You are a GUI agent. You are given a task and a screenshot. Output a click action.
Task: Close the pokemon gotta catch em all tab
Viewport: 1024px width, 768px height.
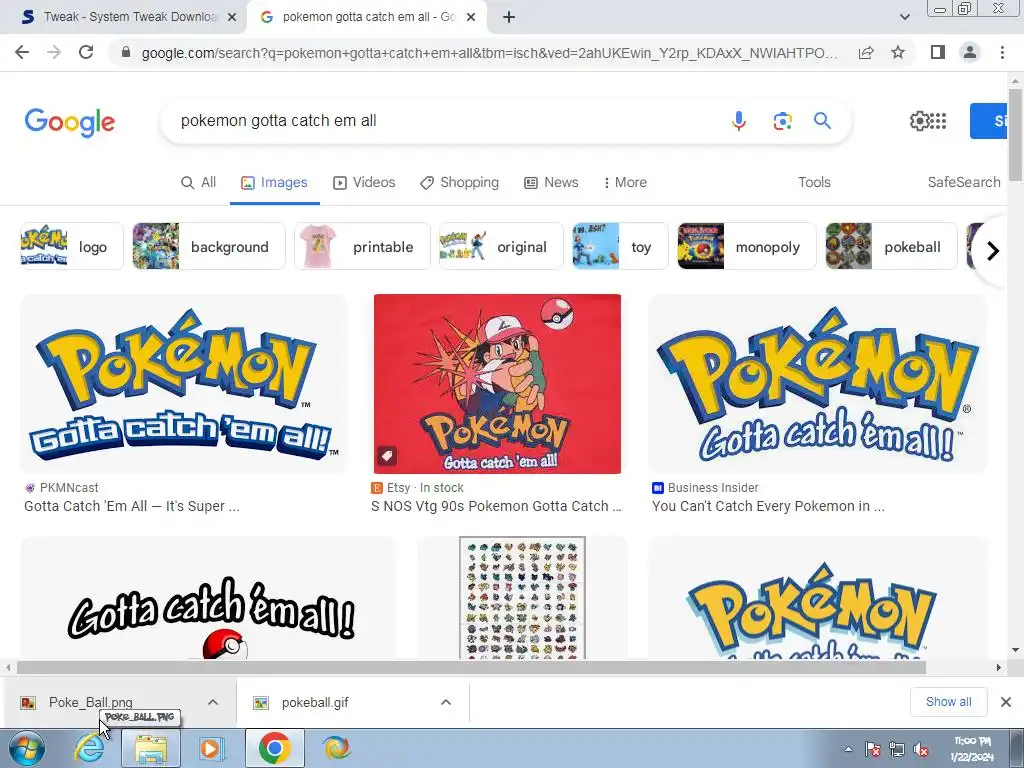(x=471, y=17)
